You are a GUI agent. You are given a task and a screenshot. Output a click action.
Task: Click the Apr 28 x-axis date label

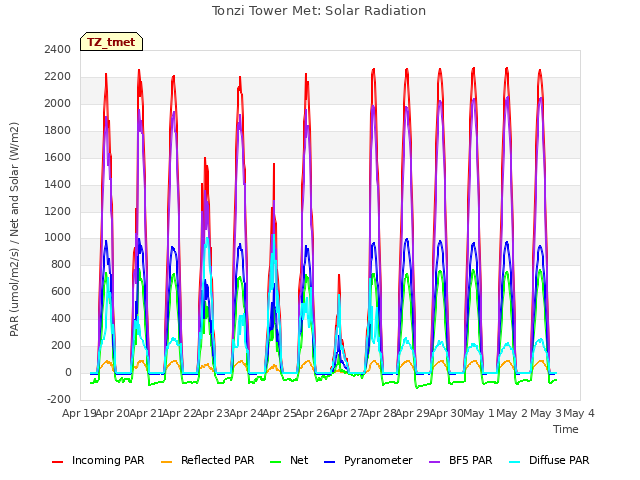[379, 413]
